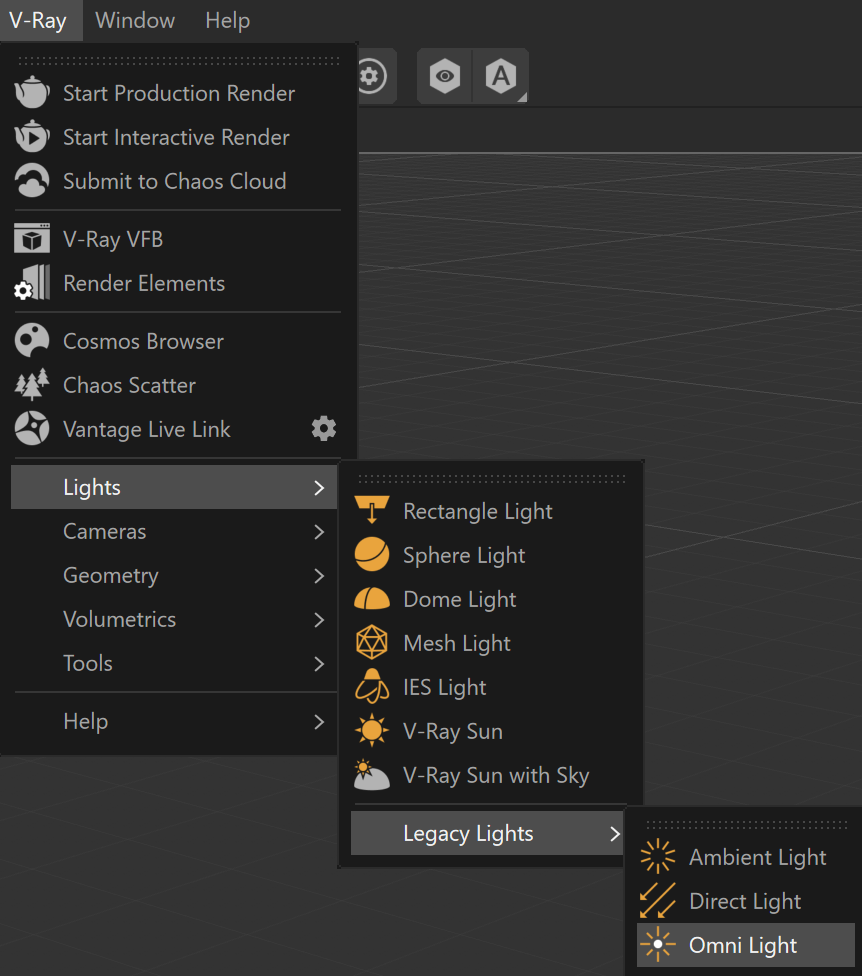Open the V-Ray menu in menu bar
Screen dimensions: 862x976
point(38,21)
